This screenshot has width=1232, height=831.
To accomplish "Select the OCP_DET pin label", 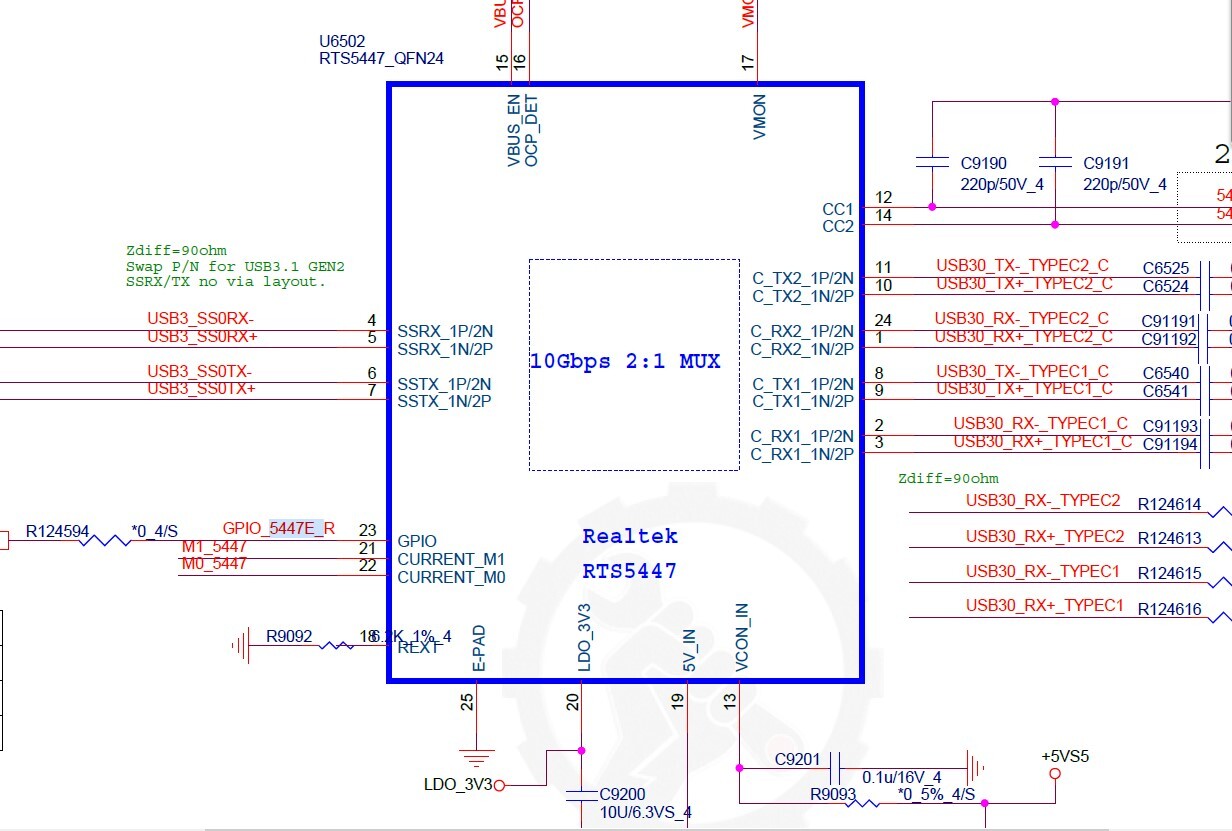I will (531, 131).
